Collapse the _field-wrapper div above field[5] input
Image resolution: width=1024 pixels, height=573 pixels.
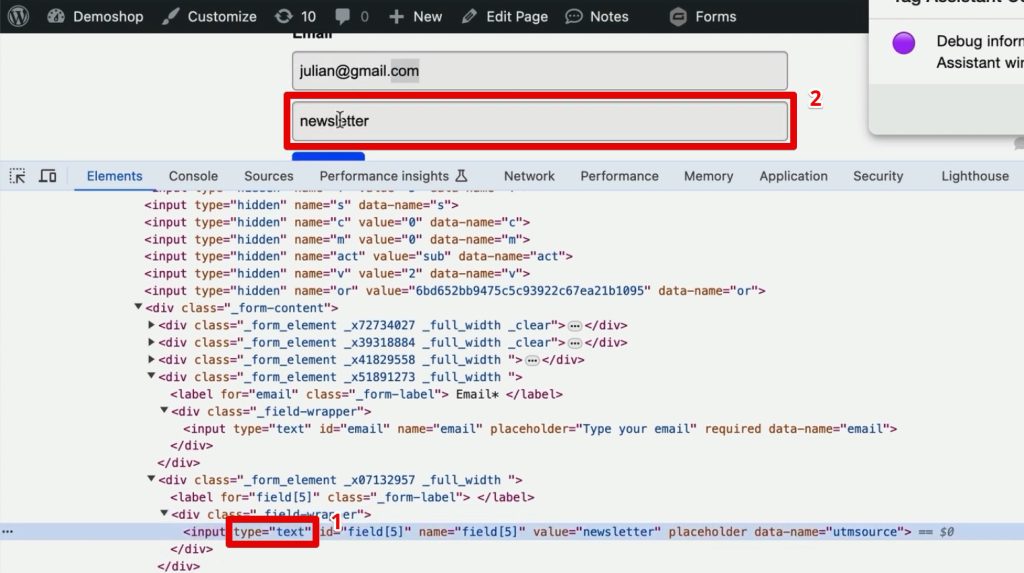coord(164,513)
